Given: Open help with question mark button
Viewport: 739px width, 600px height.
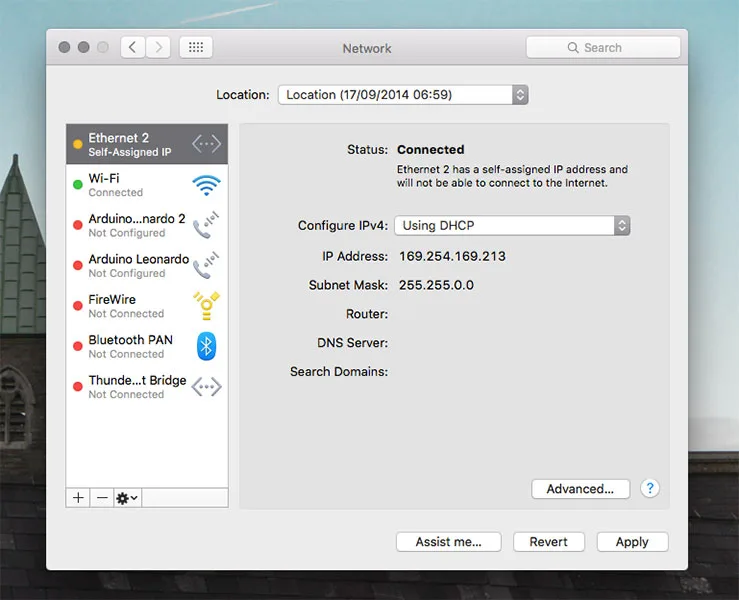Looking at the screenshot, I should pyautogui.click(x=650, y=489).
